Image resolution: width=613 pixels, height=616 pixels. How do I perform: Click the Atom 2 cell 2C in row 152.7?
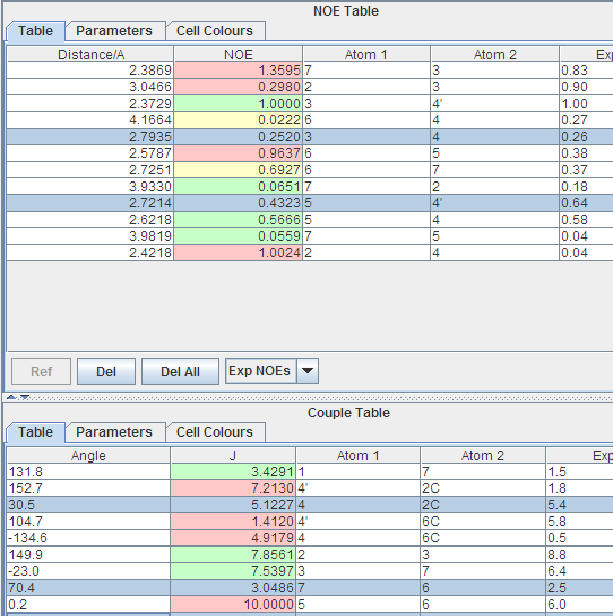[x=483, y=488]
